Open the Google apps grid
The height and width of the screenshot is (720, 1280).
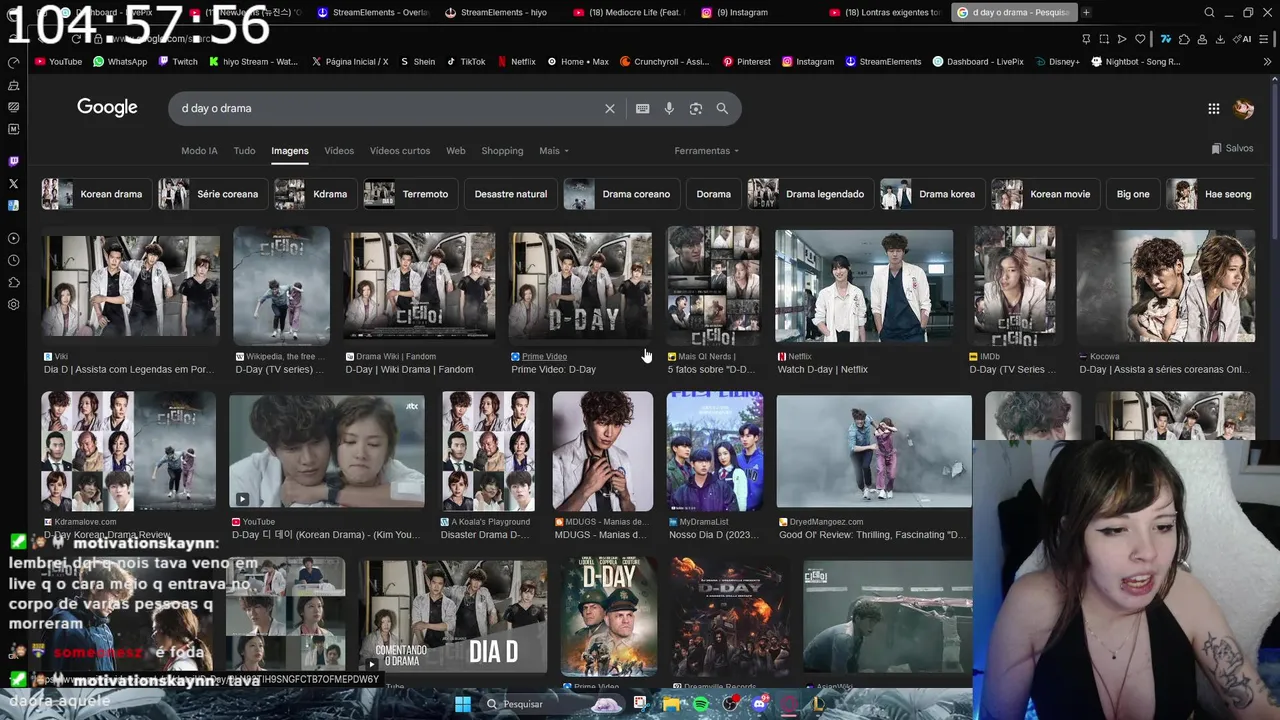pos(1213,108)
